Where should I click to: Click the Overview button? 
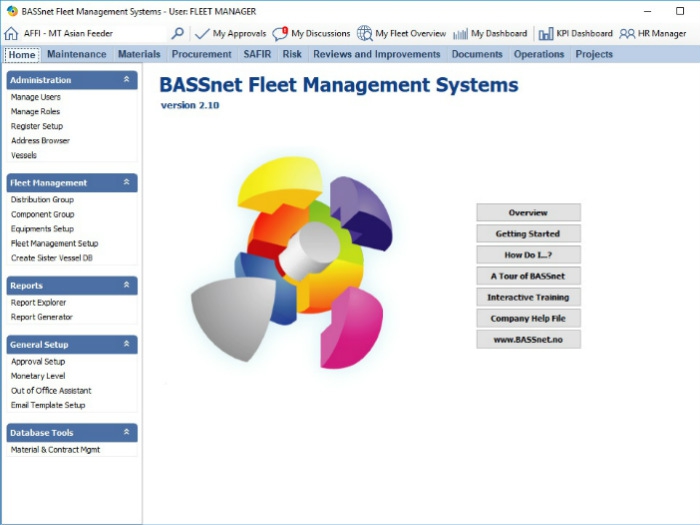click(529, 212)
